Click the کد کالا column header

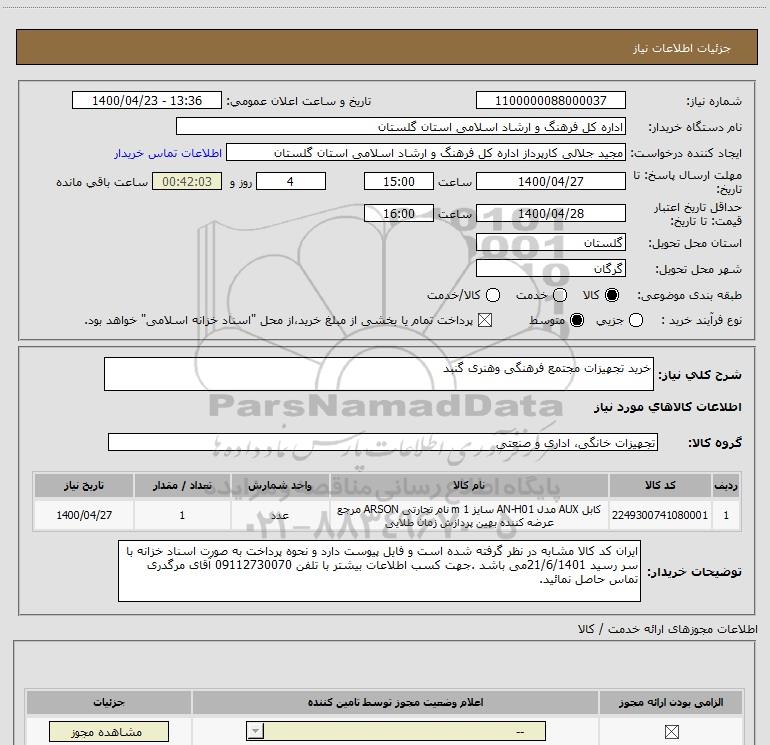click(660, 485)
